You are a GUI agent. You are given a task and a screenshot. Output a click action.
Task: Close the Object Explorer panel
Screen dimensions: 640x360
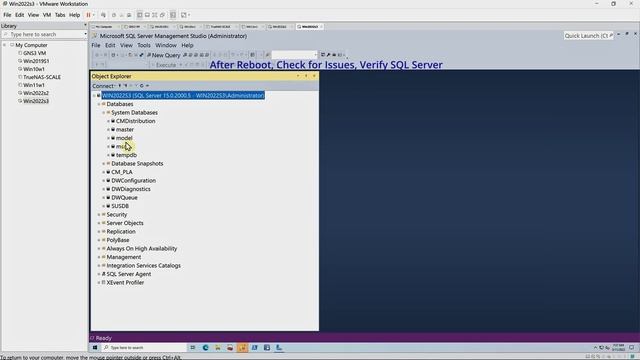[x=314, y=76]
